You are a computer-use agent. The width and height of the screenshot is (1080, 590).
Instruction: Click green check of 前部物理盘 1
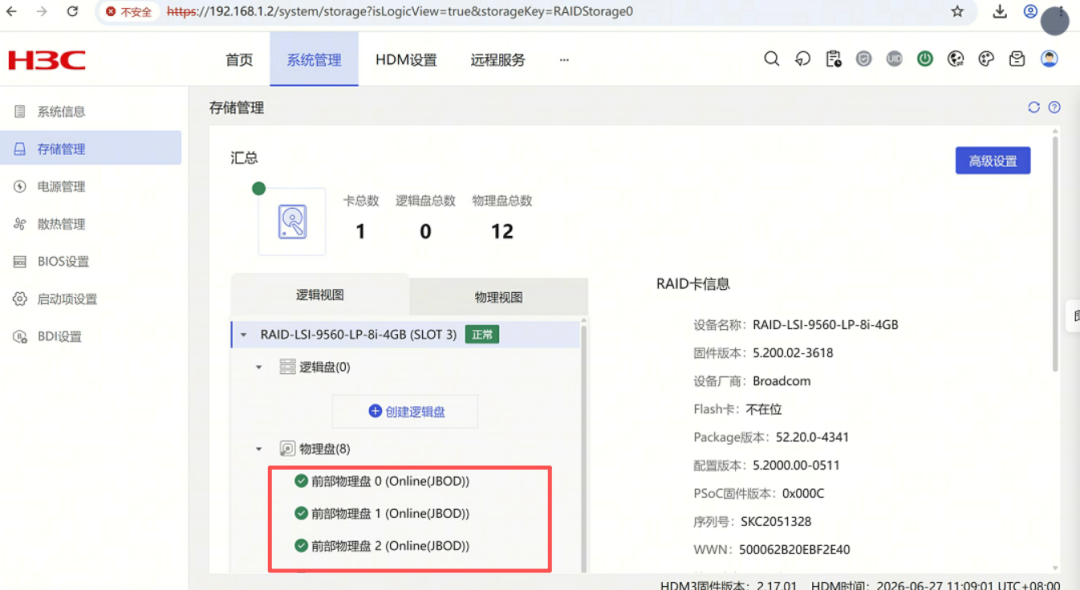pos(301,513)
